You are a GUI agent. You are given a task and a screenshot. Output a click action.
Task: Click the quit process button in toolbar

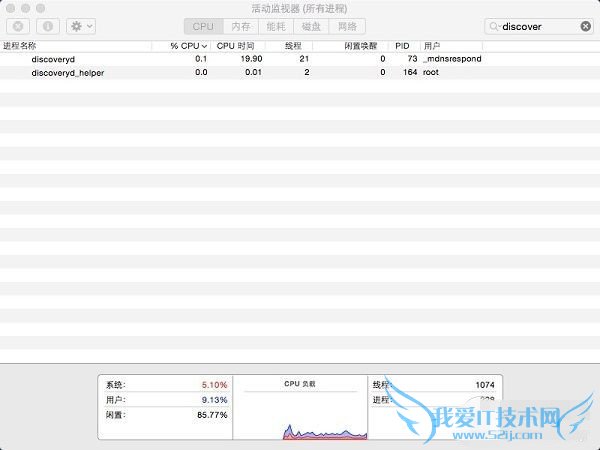point(18,26)
